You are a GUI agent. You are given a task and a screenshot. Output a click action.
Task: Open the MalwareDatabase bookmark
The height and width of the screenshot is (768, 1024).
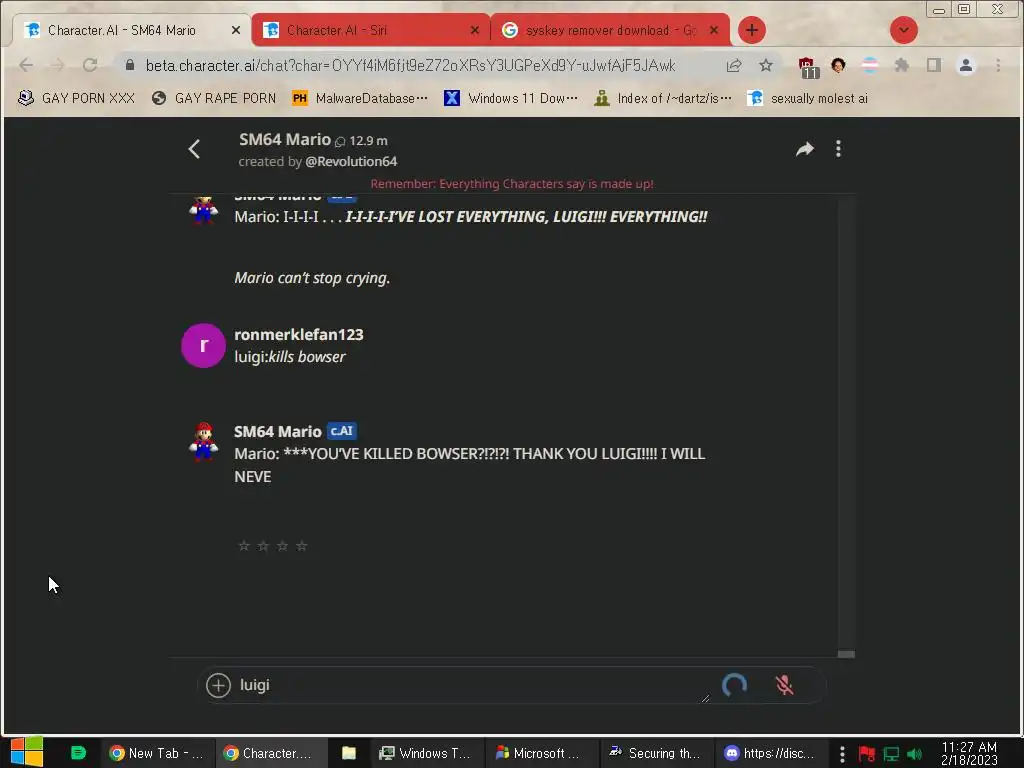[360, 98]
